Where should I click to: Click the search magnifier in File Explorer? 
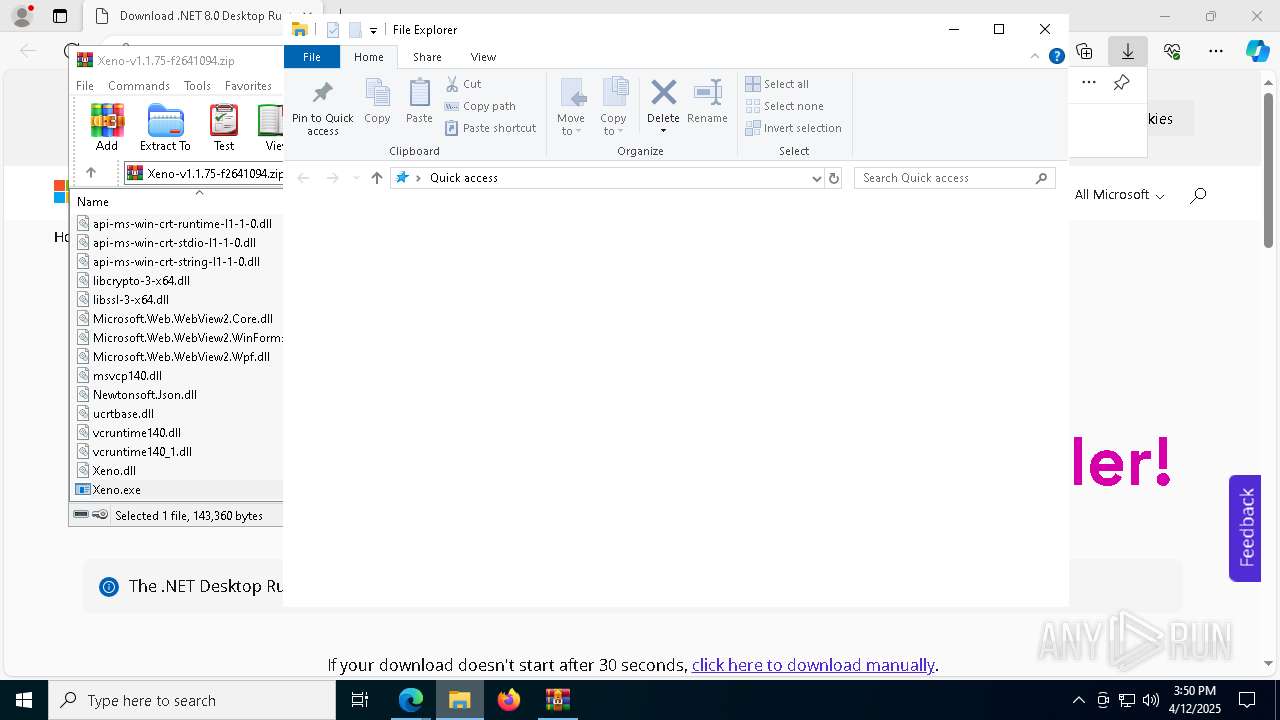click(1041, 178)
